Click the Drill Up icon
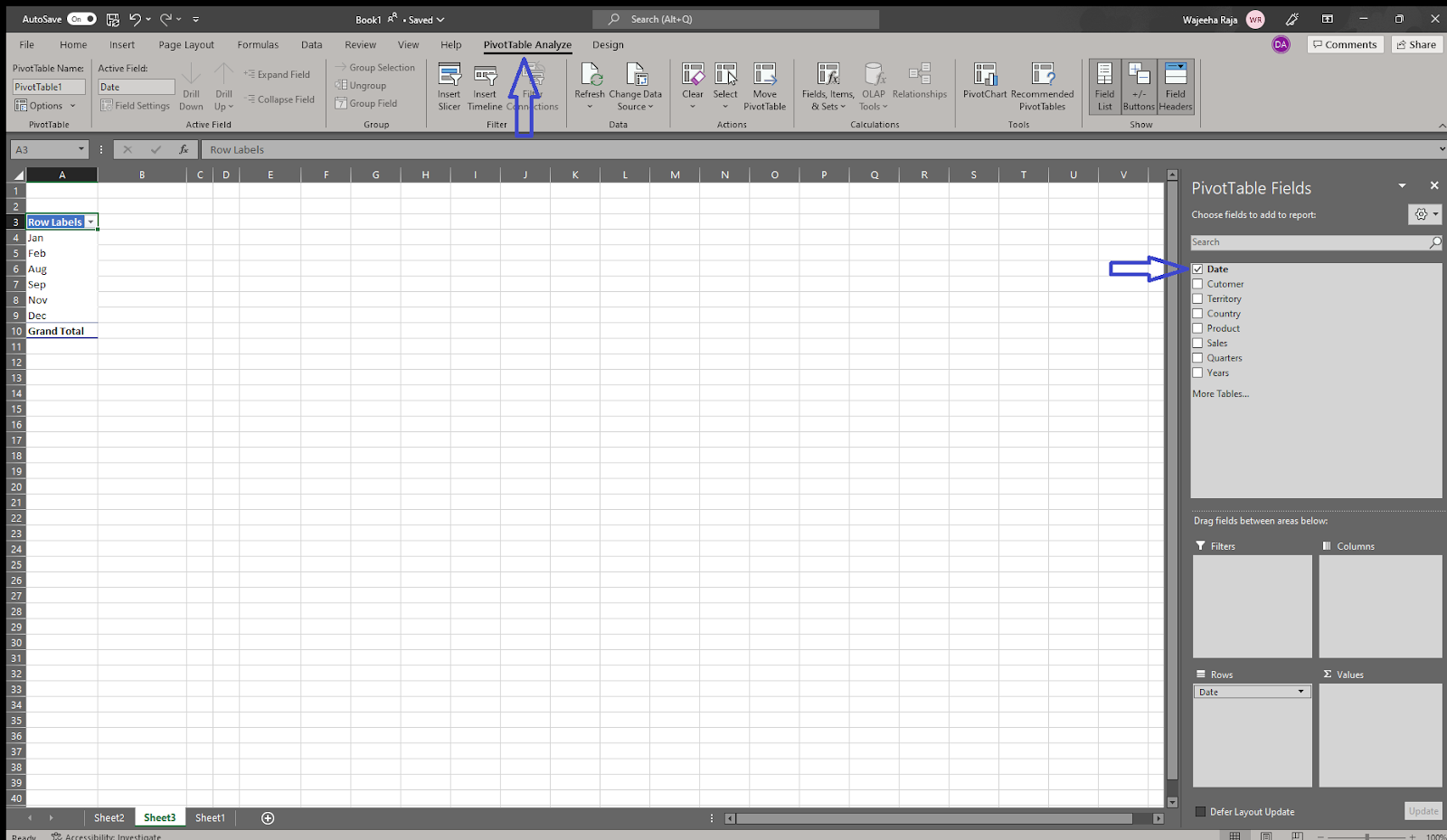The width and height of the screenshot is (1447, 840). click(223, 75)
